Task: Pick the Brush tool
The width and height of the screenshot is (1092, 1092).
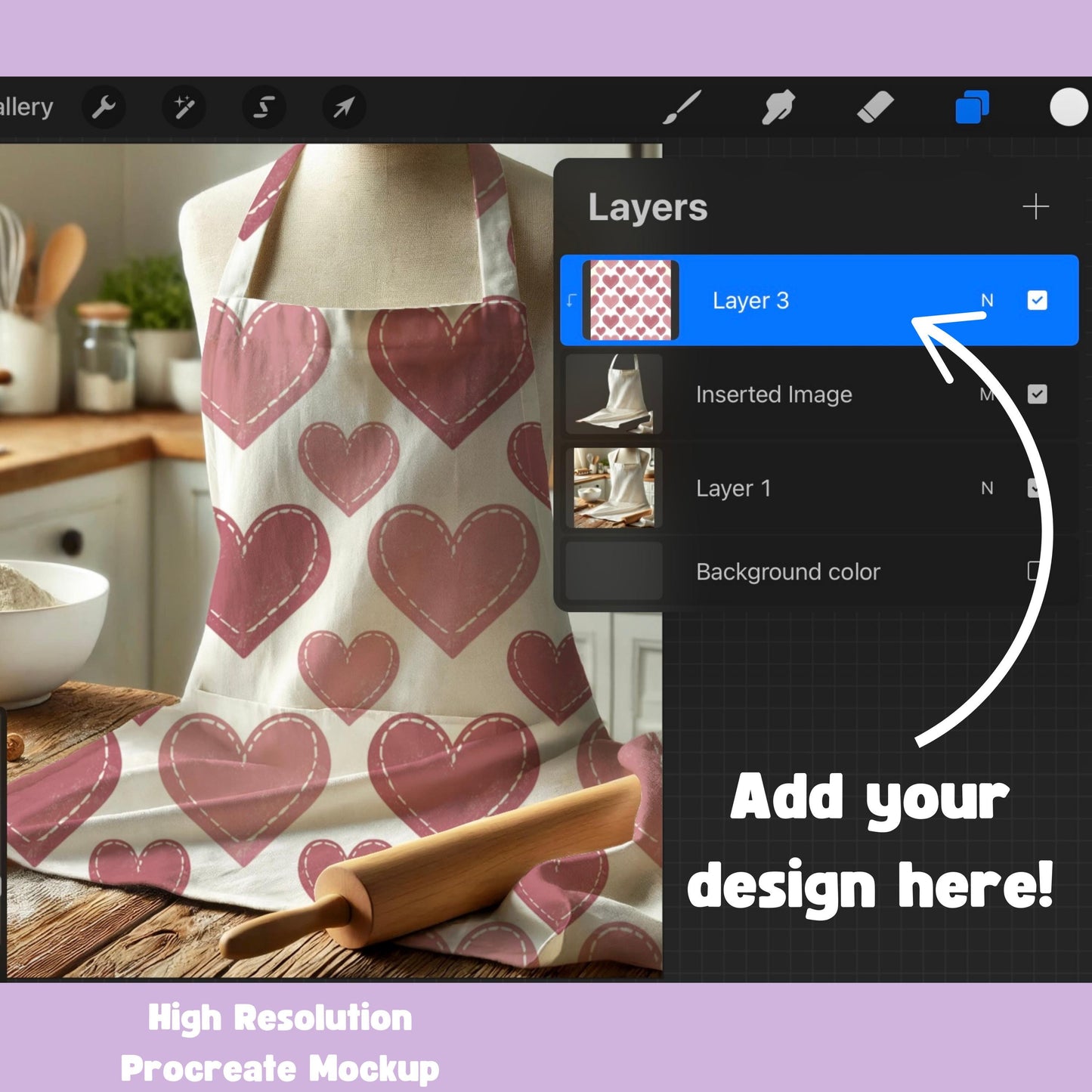Action: [682, 107]
